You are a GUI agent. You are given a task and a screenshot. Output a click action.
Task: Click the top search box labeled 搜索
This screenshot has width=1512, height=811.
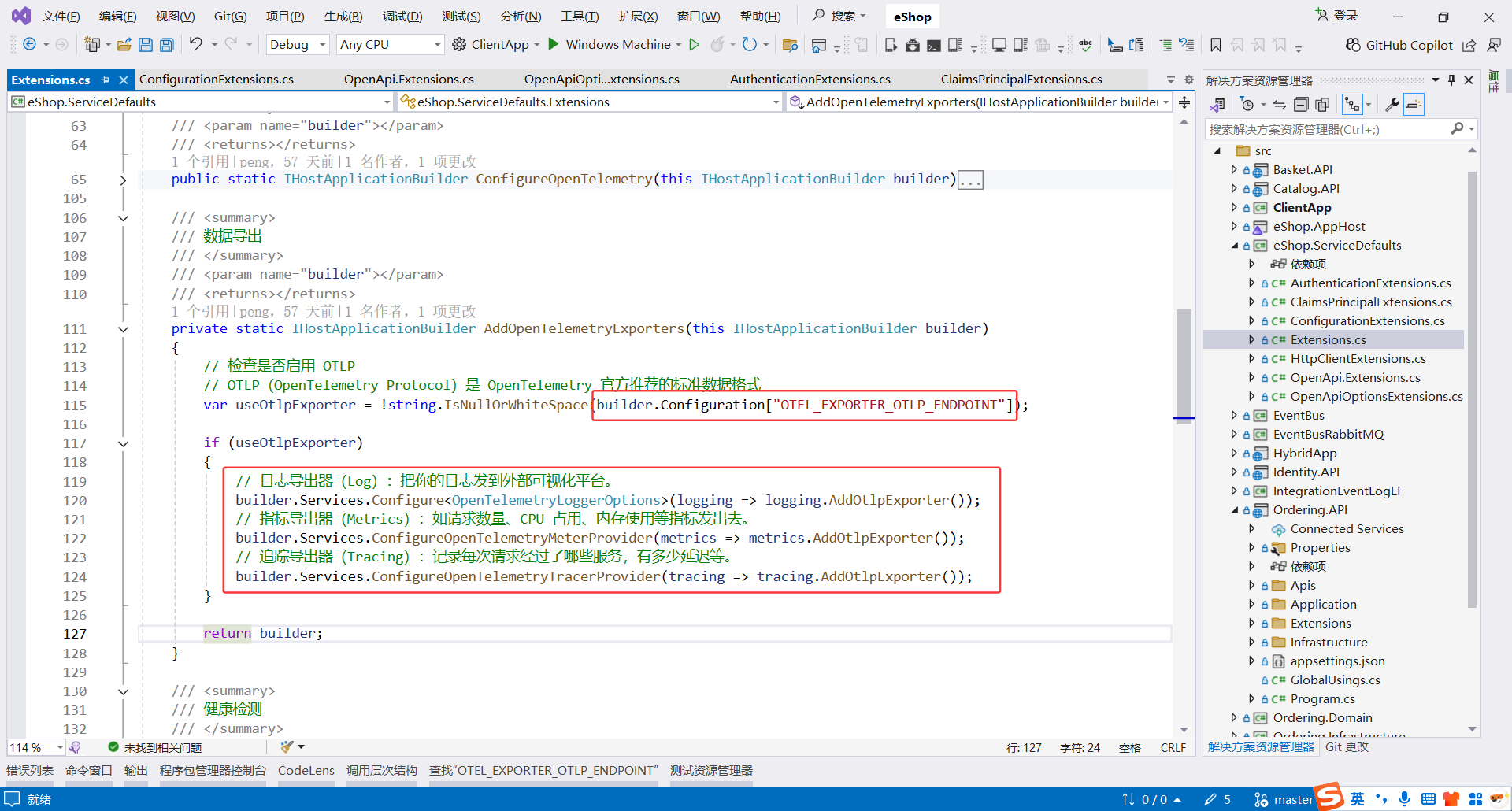pyautogui.click(x=839, y=16)
